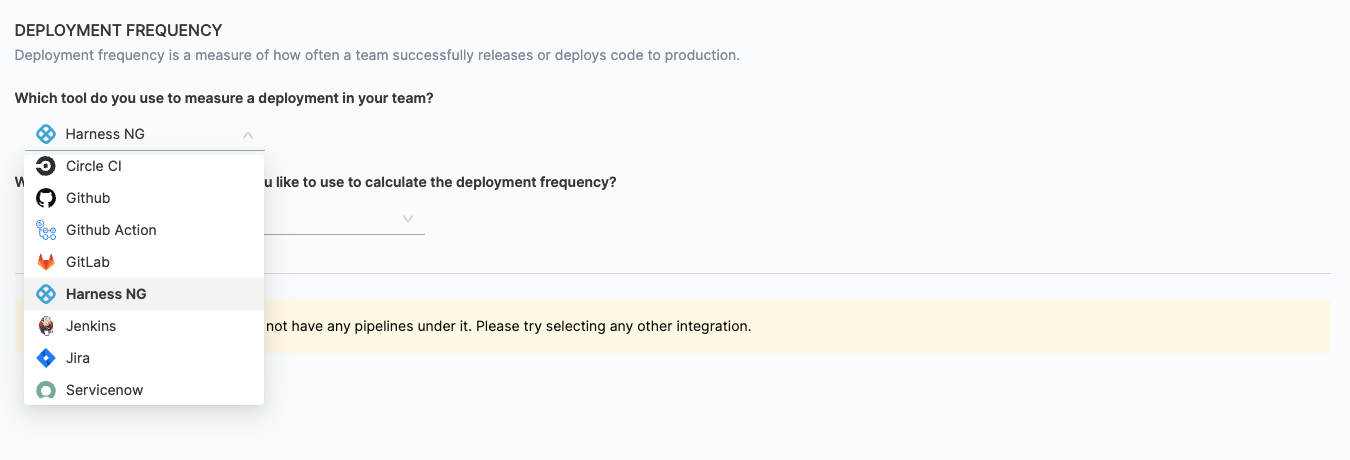Choose the Circle CI option label

click(94, 166)
